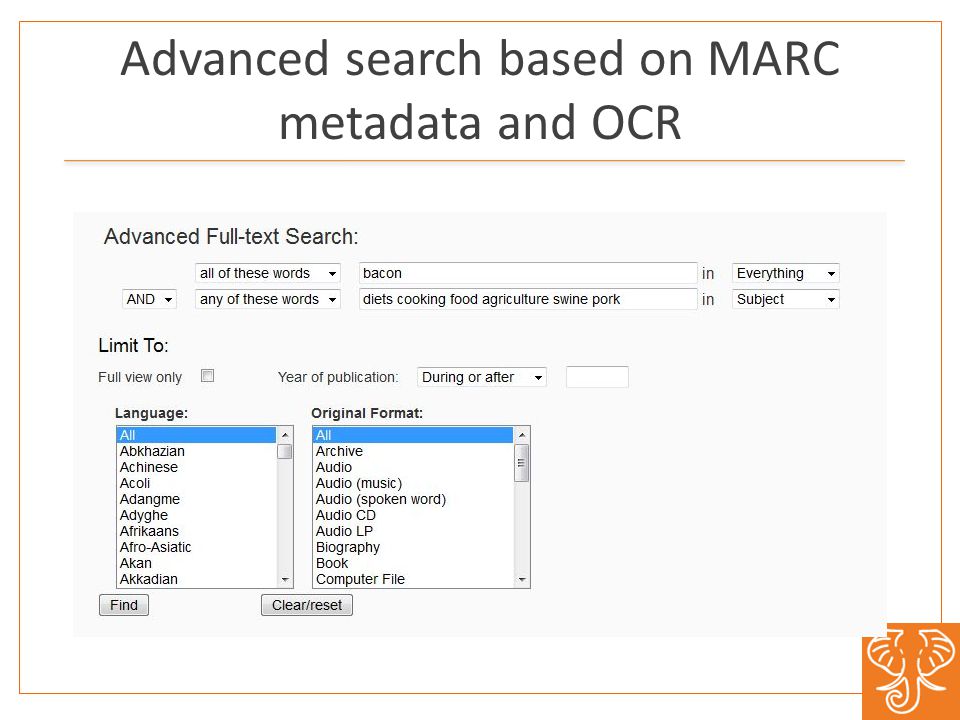The width and height of the screenshot is (960, 720).
Task: Click the search field containing 'bacon'
Action: click(x=528, y=273)
